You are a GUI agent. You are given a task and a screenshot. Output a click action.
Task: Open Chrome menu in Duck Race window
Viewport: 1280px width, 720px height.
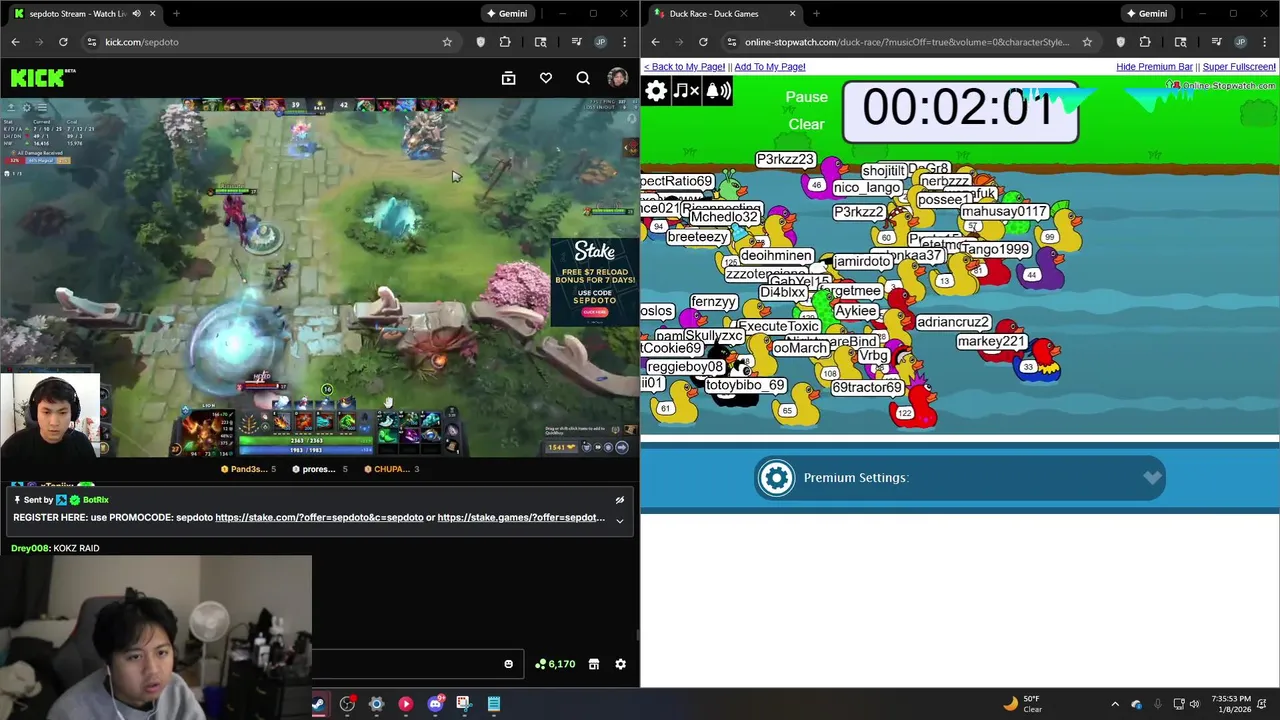[1265, 42]
